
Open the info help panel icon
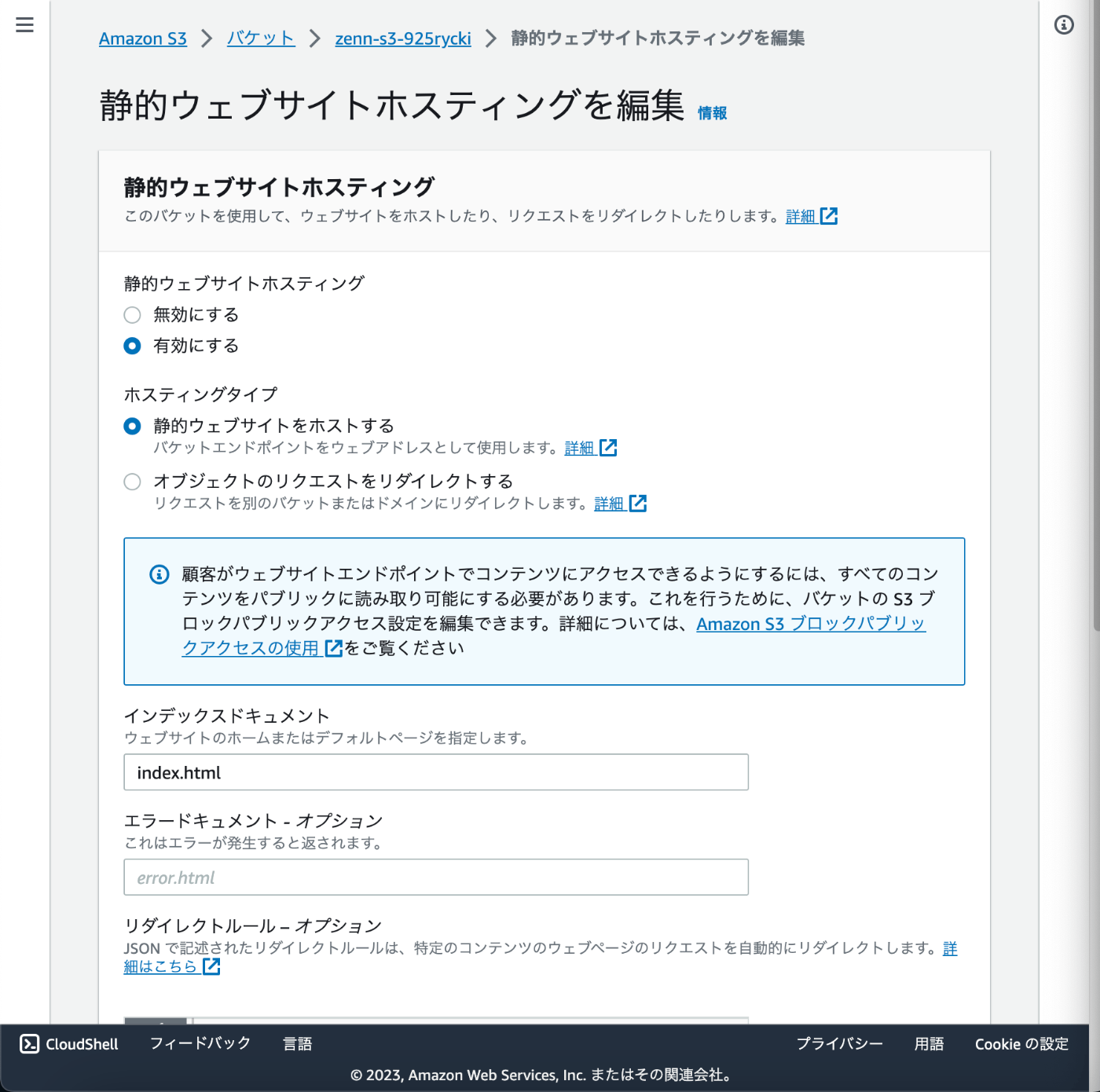coord(1064,25)
